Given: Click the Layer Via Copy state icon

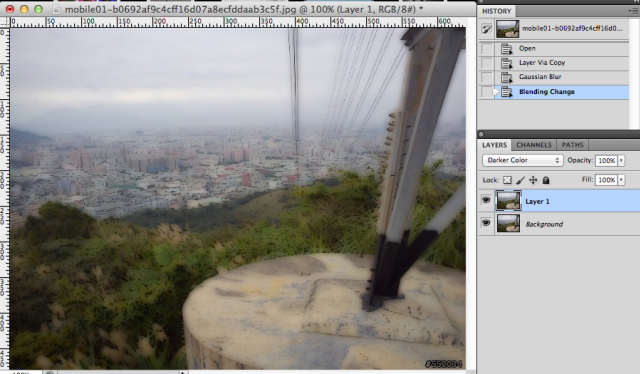Looking at the screenshot, I should tap(507, 63).
